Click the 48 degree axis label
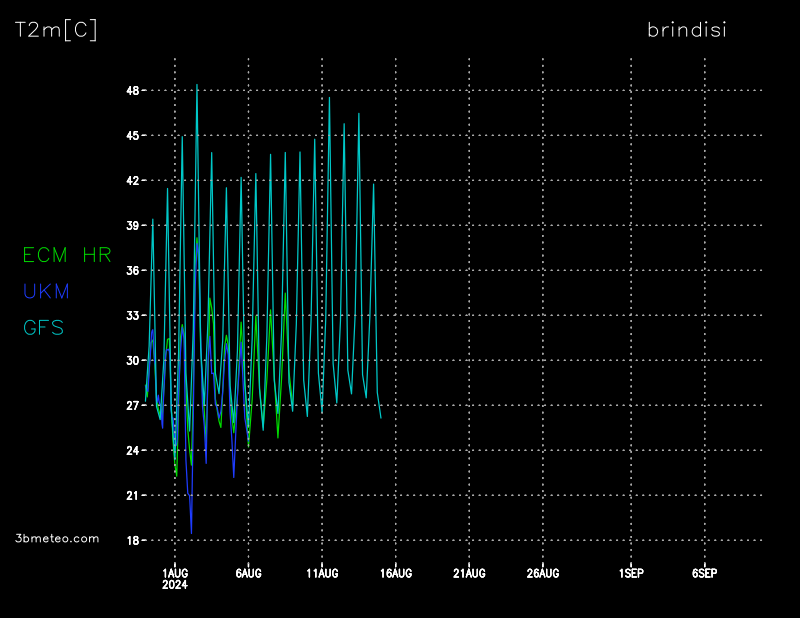This screenshot has height=618, width=800. [132, 91]
